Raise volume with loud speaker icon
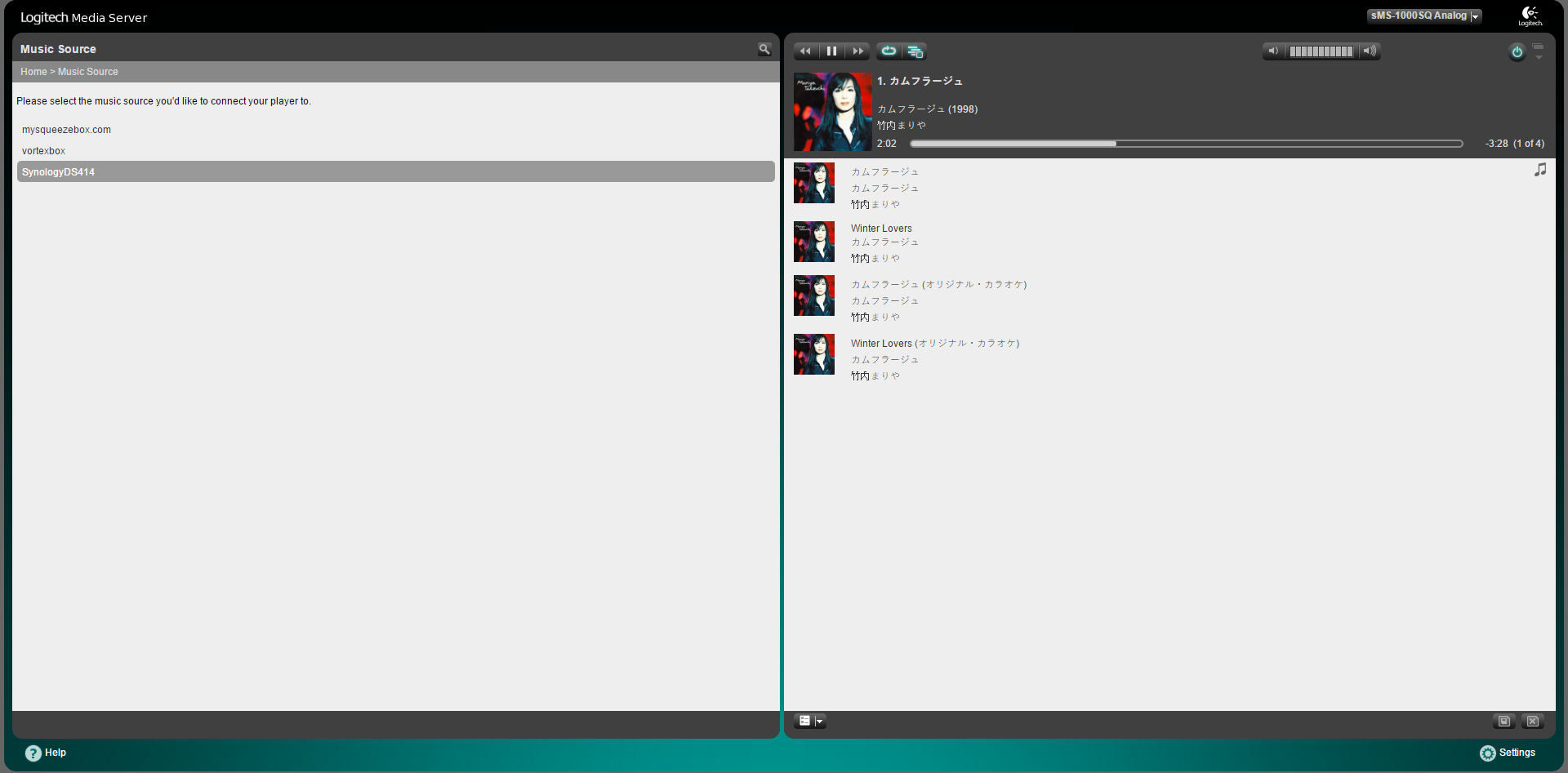1568x773 pixels. (x=1370, y=51)
